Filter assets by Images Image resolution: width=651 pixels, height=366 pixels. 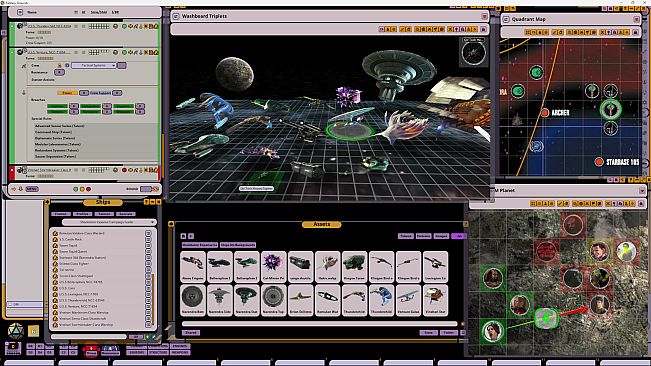[441, 236]
